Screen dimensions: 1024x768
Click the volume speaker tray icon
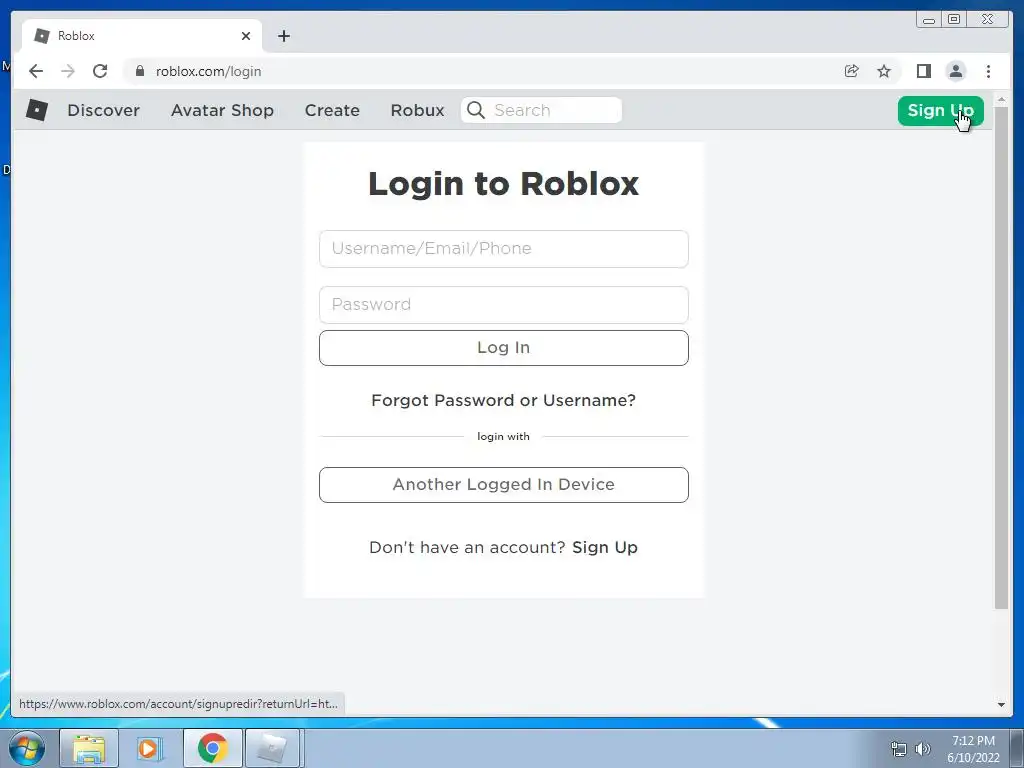[923, 749]
